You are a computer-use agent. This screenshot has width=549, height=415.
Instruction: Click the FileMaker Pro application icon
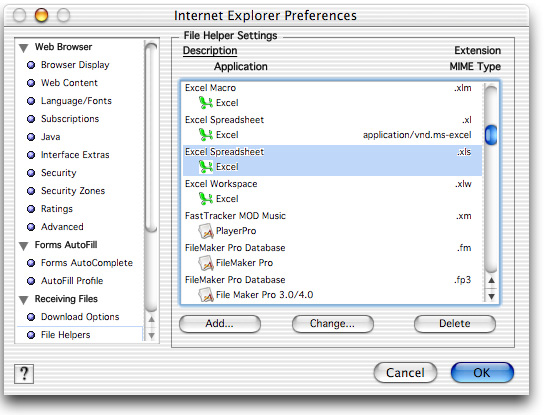point(206,263)
